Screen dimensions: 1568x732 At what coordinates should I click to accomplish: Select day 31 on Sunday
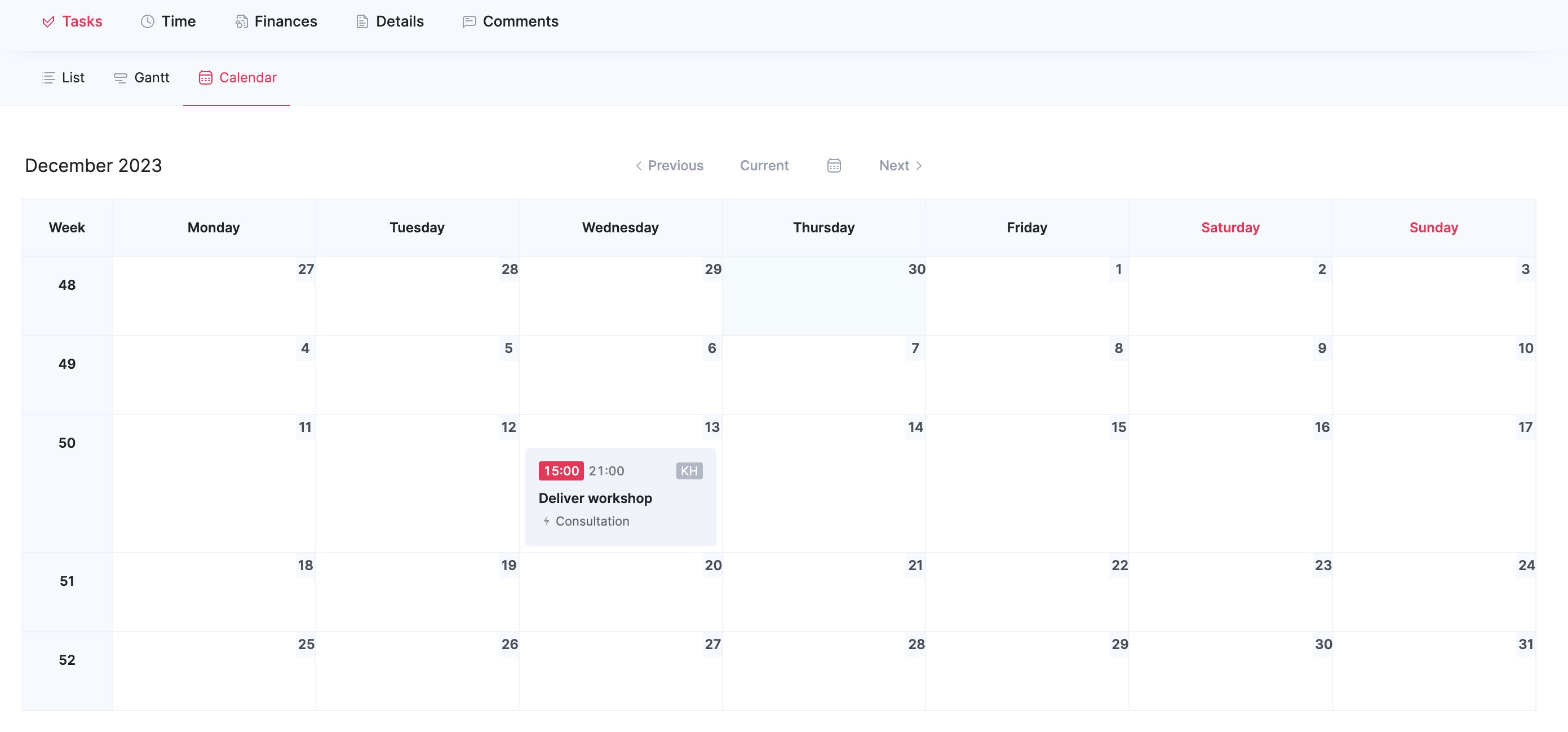coord(1433,671)
